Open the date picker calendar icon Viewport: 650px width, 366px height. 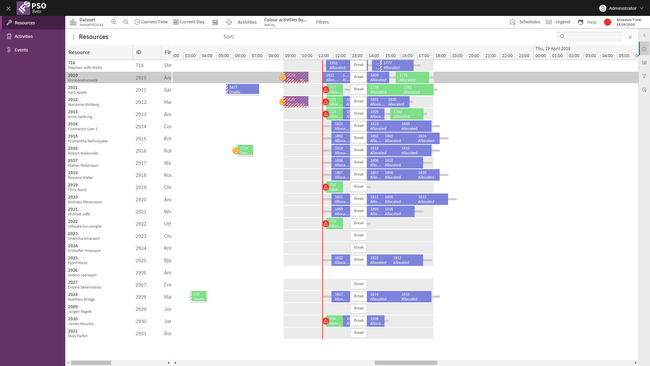coord(215,22)
